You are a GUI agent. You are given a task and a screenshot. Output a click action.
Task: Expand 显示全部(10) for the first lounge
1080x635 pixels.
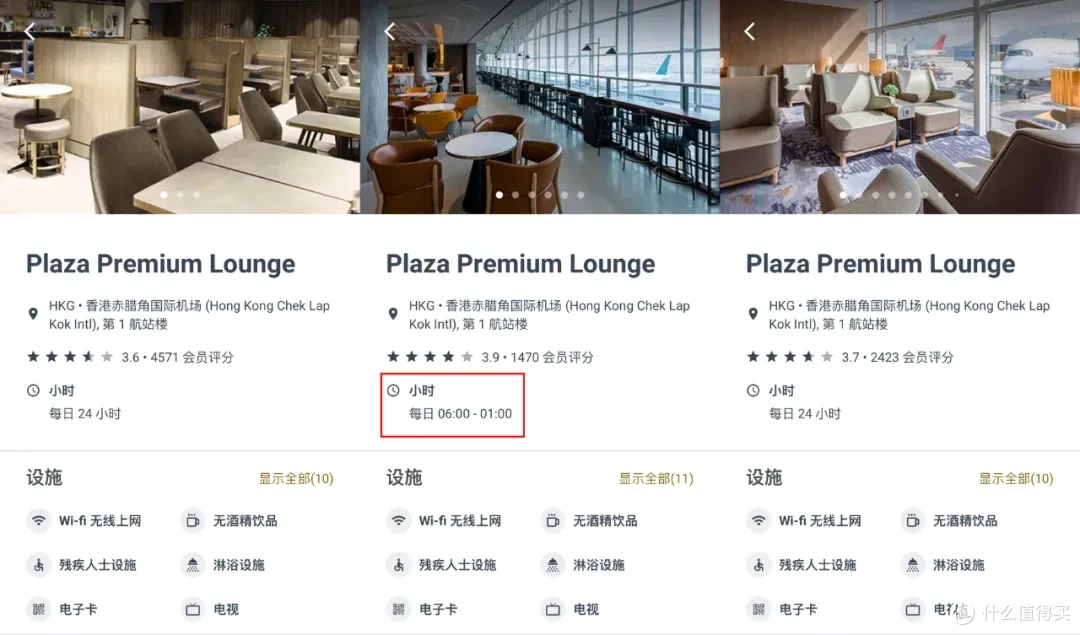point(296,479)
